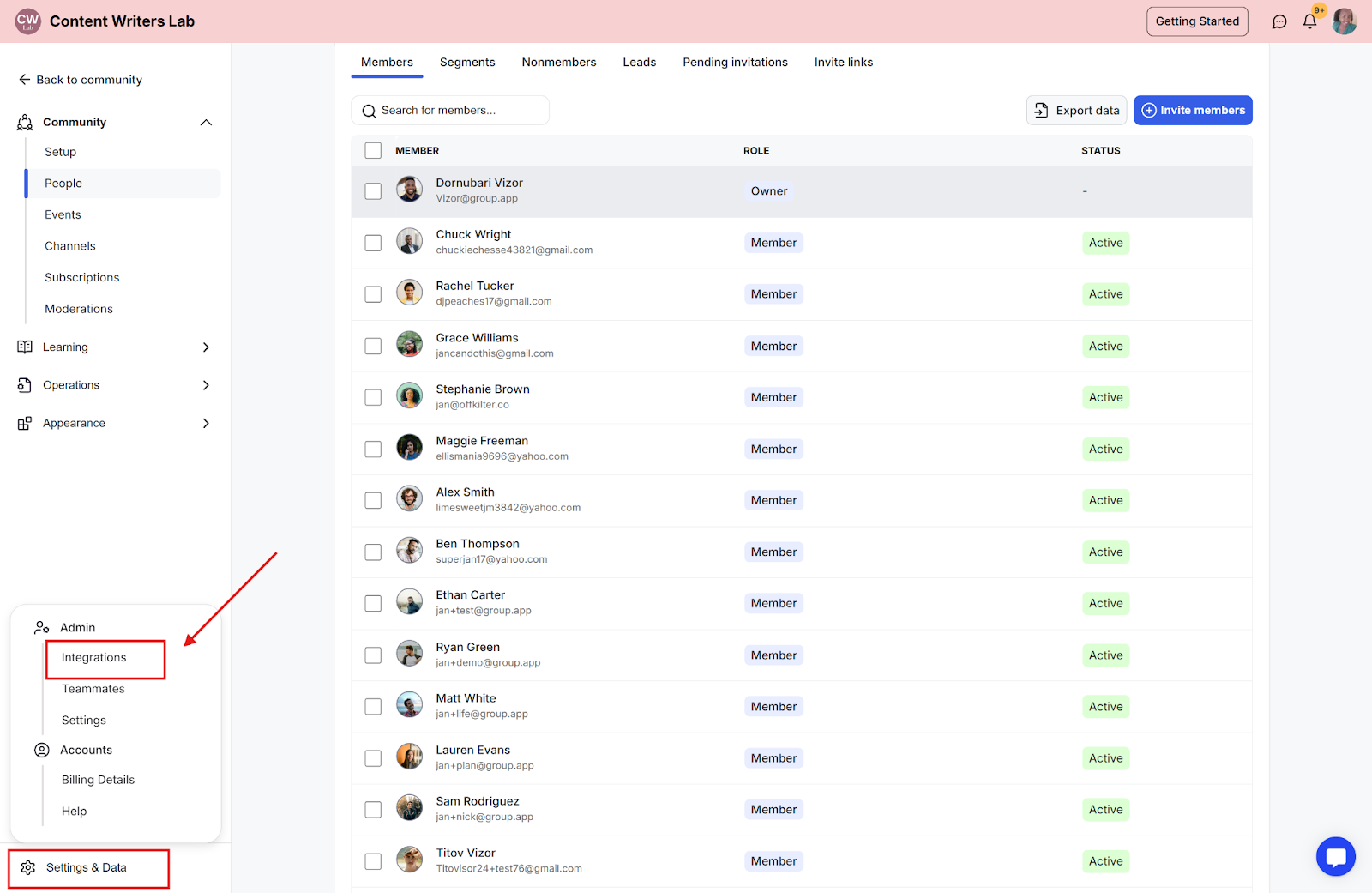Click the back arrow icon
Image resolution: width=1372 pixels, height=893 pixels.
pos(24,80)
